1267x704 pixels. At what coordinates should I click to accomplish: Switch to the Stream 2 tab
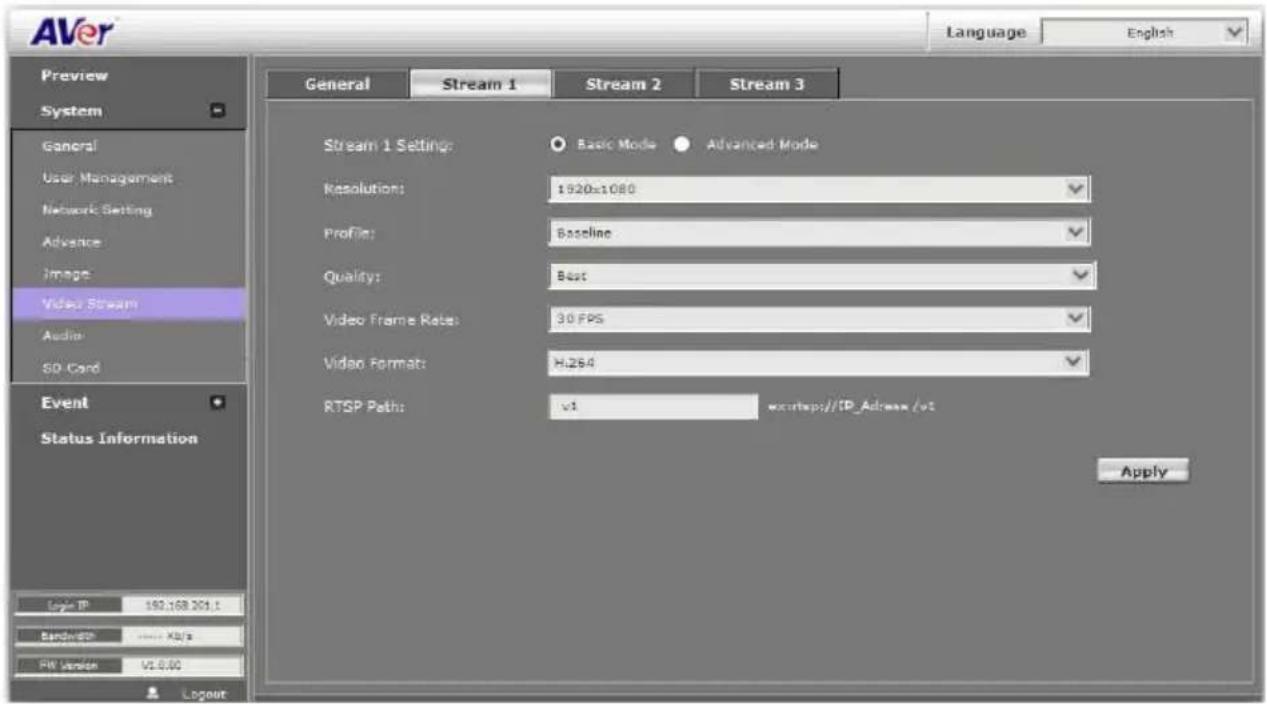pos(623,84)
